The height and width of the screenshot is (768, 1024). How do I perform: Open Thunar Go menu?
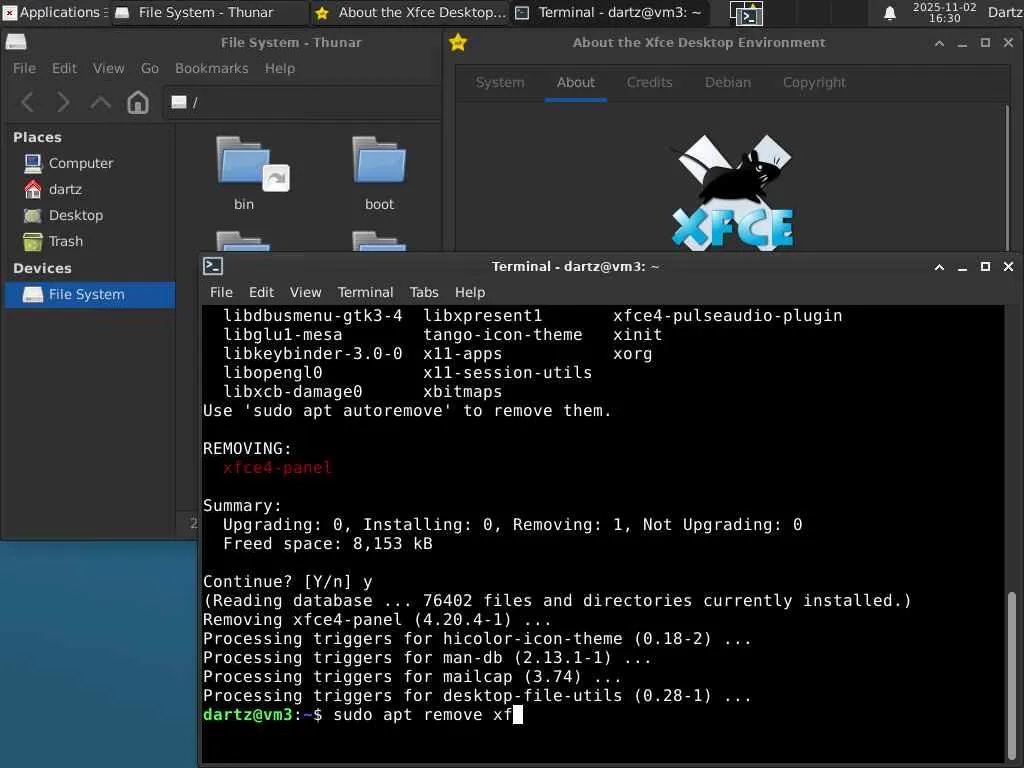(150, 69)
